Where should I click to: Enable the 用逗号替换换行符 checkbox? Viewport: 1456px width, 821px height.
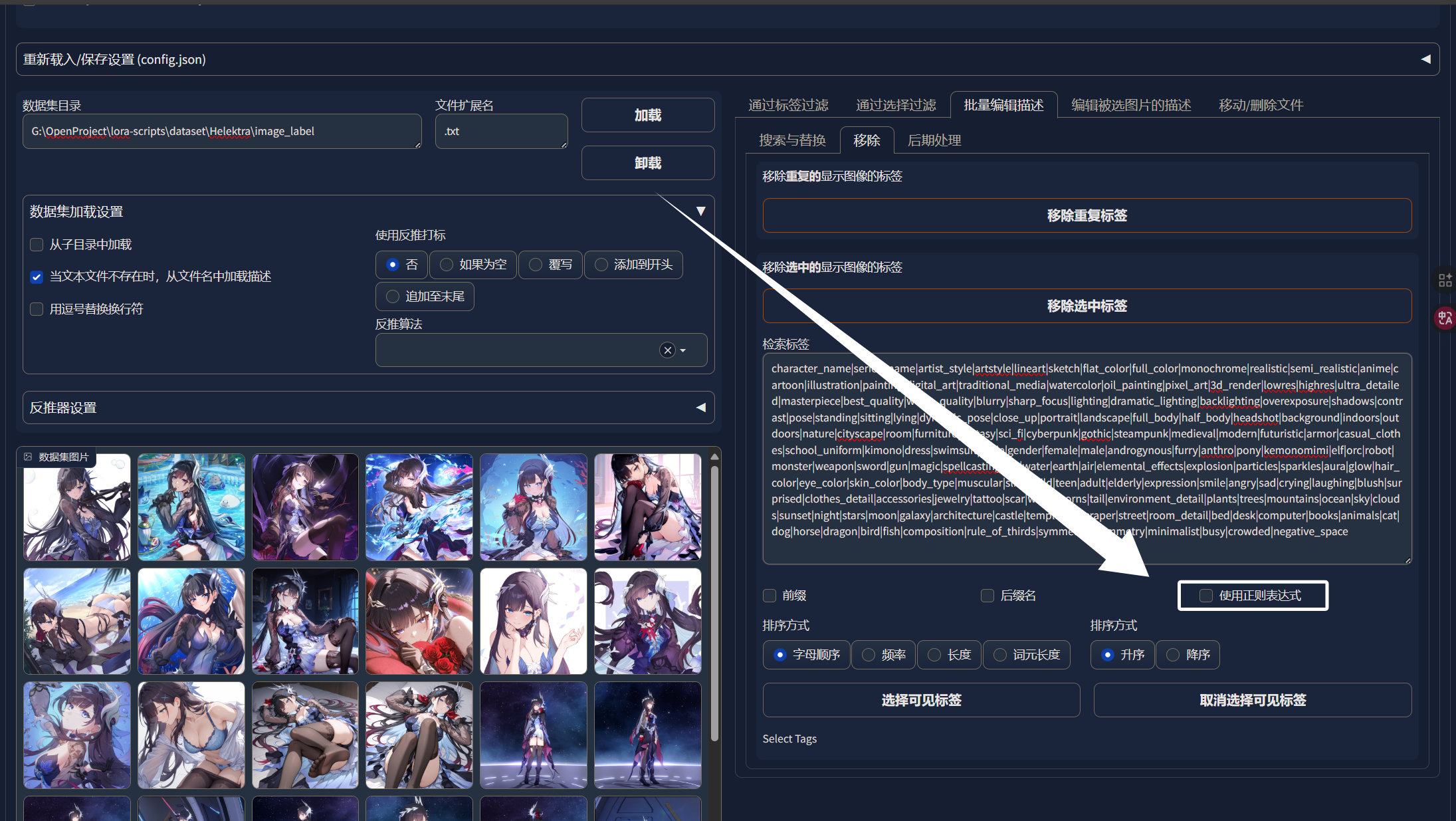coord(37,309)
